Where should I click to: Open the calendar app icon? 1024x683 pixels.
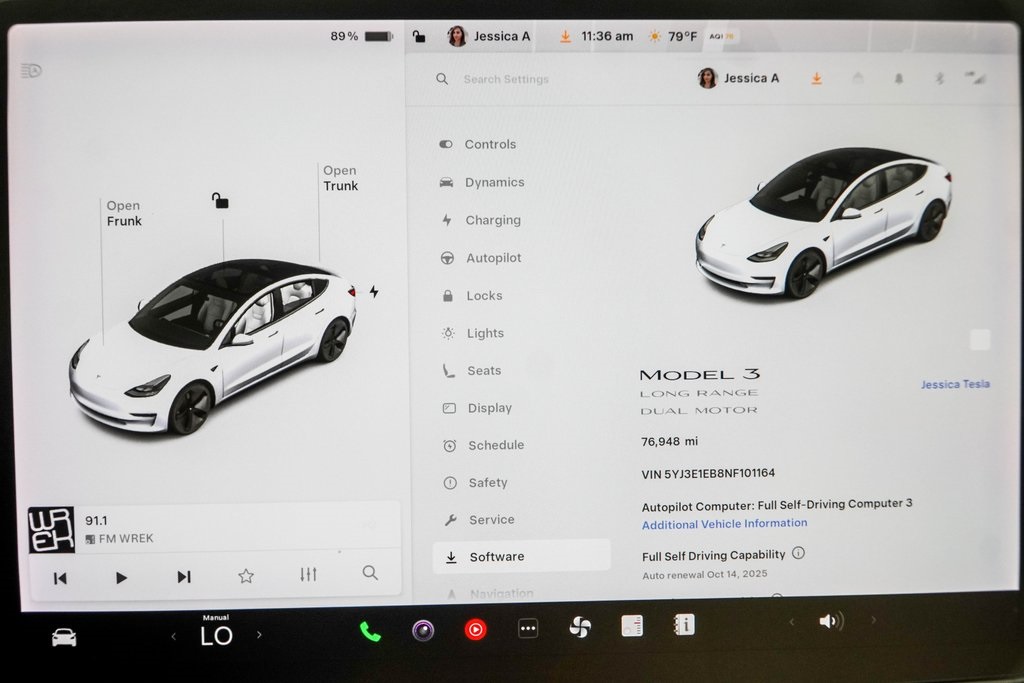click(632, 626)
